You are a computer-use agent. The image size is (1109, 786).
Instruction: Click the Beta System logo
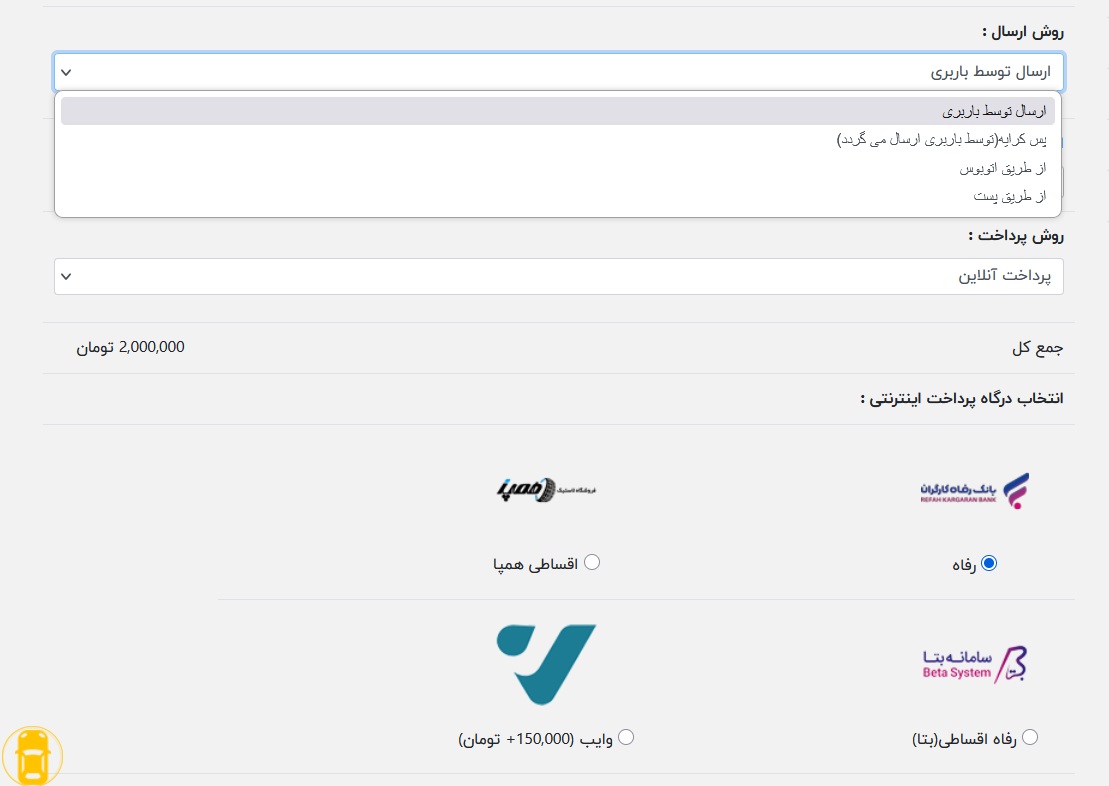[973, 664]
